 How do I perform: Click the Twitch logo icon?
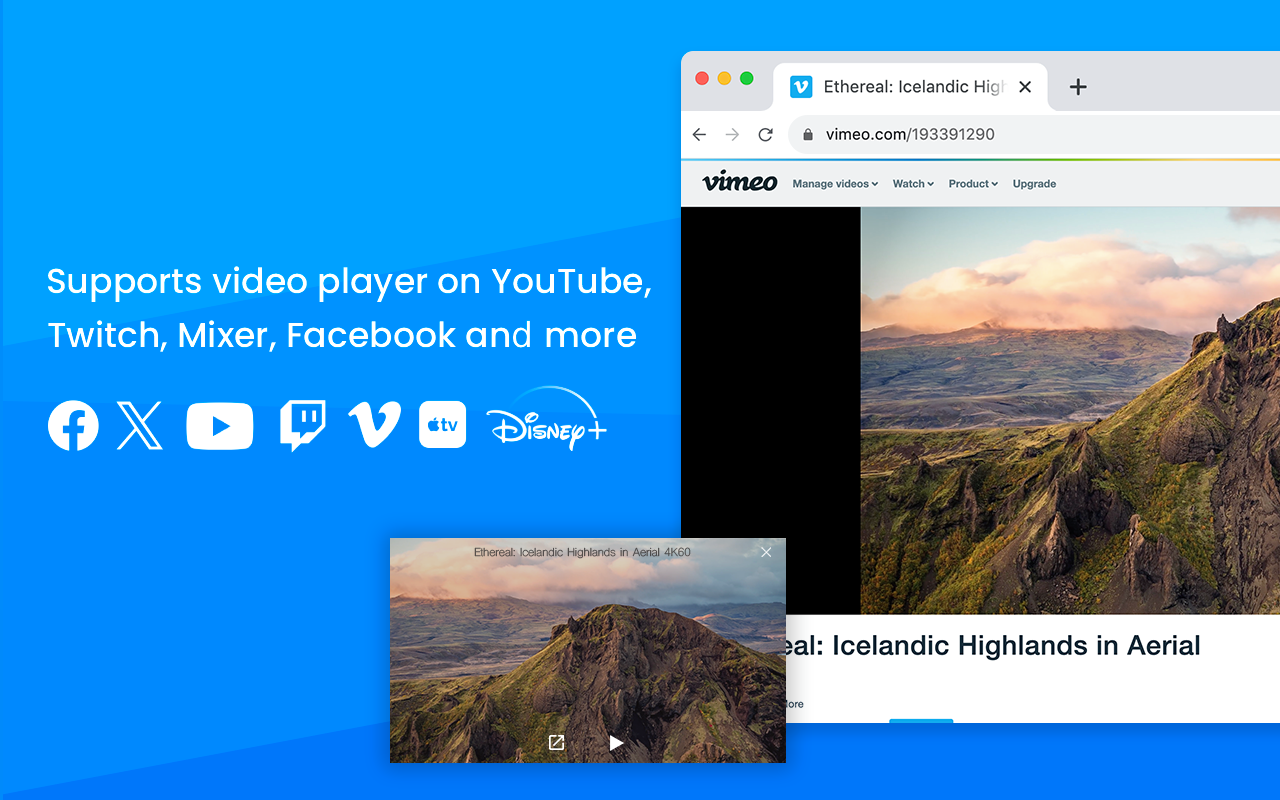302,426
